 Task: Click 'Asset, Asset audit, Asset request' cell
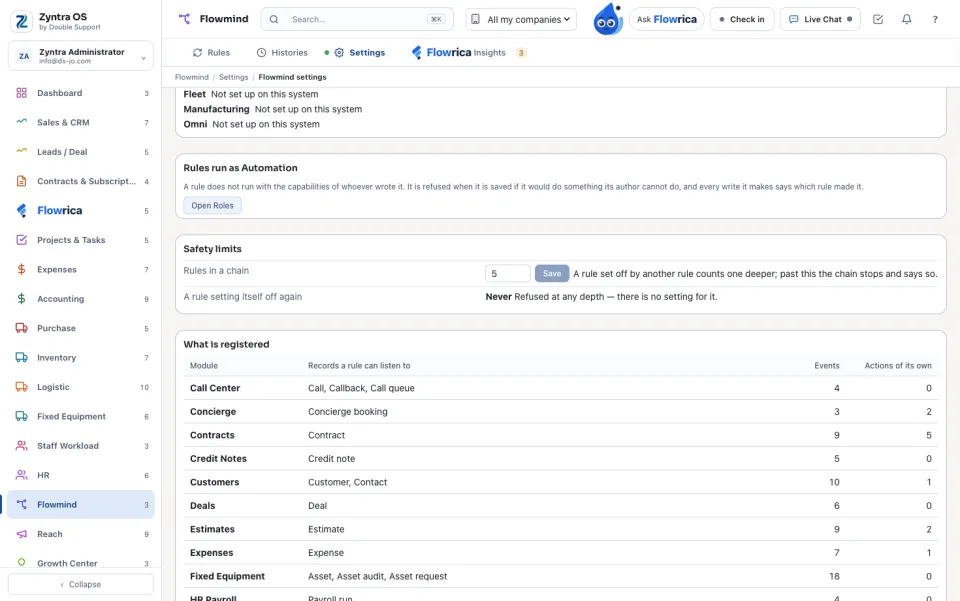coord(377,577)
